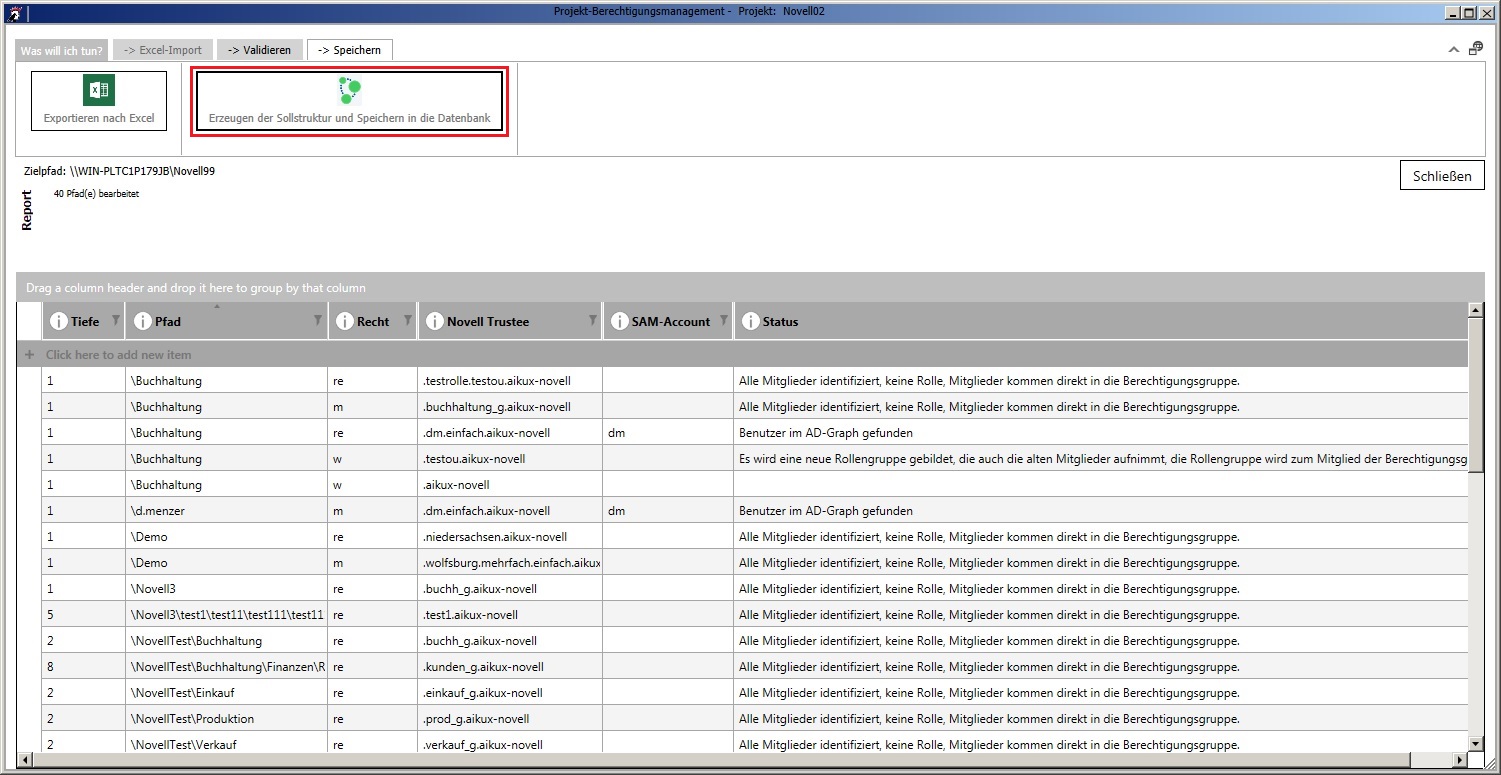Click info icon in Novell Trustee header
Screen dimensions: 1501x775
click(434, 321)
